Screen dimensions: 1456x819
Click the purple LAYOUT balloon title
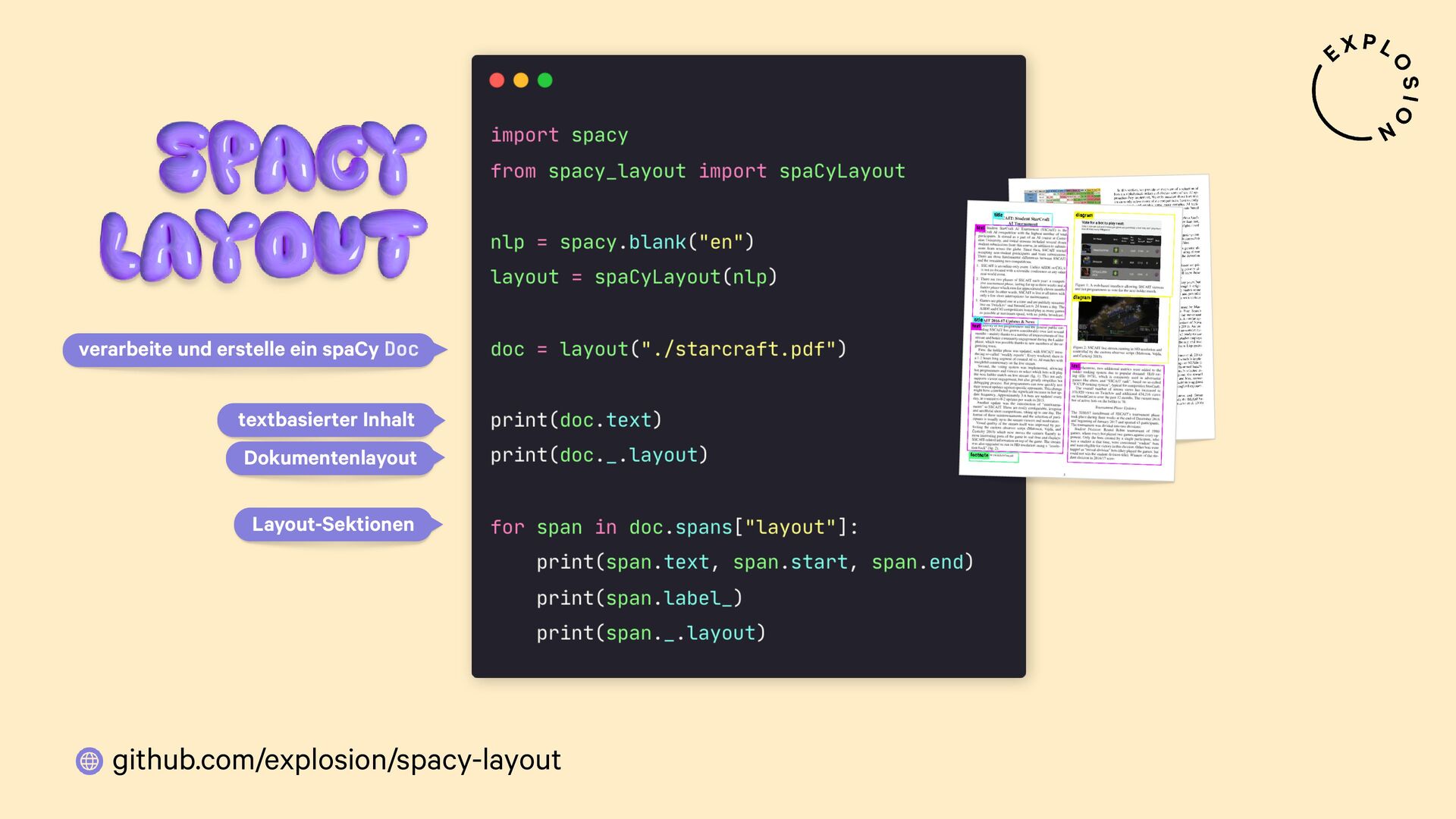[264, 244]
